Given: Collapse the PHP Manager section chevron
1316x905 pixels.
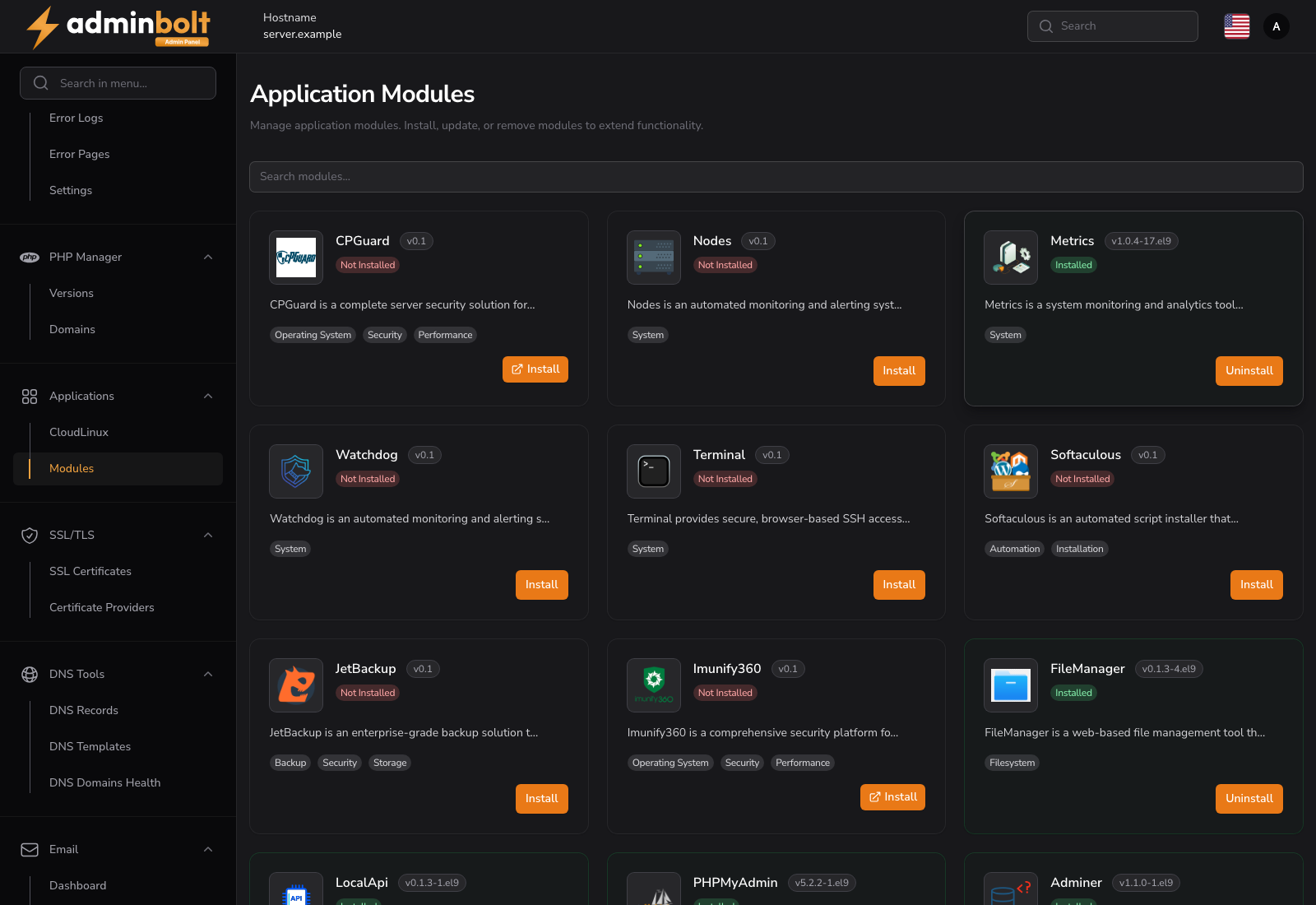Looking at the screenshot, I should tap(208, 258).
